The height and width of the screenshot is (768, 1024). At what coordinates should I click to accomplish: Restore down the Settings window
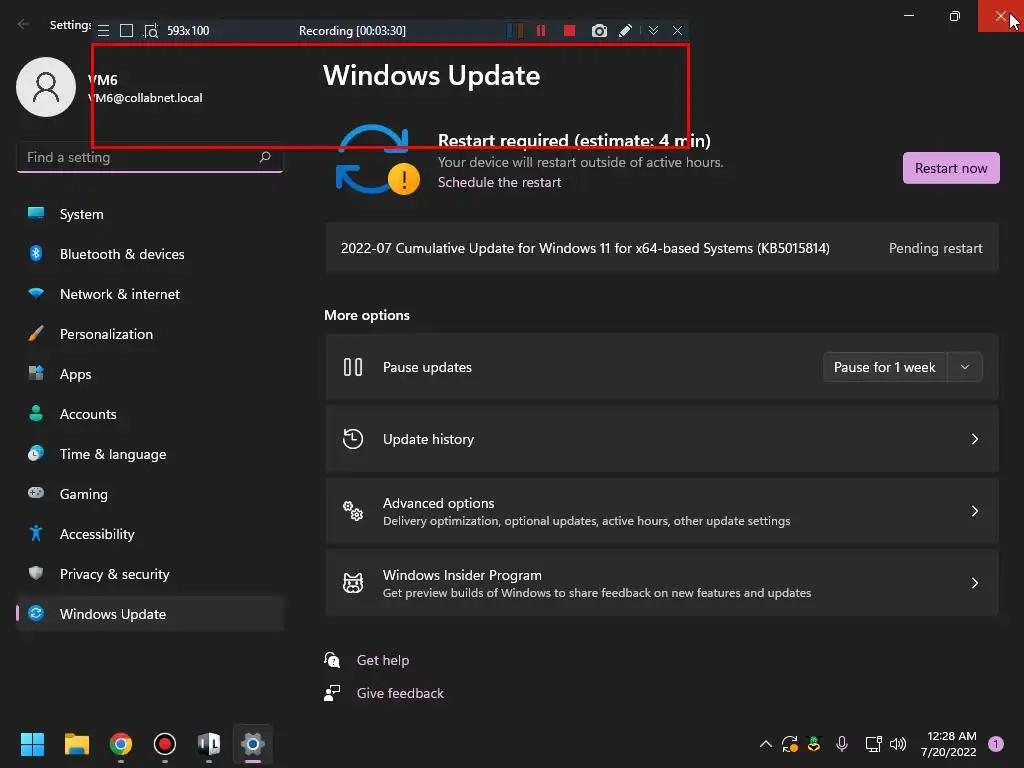coord(954,16)
